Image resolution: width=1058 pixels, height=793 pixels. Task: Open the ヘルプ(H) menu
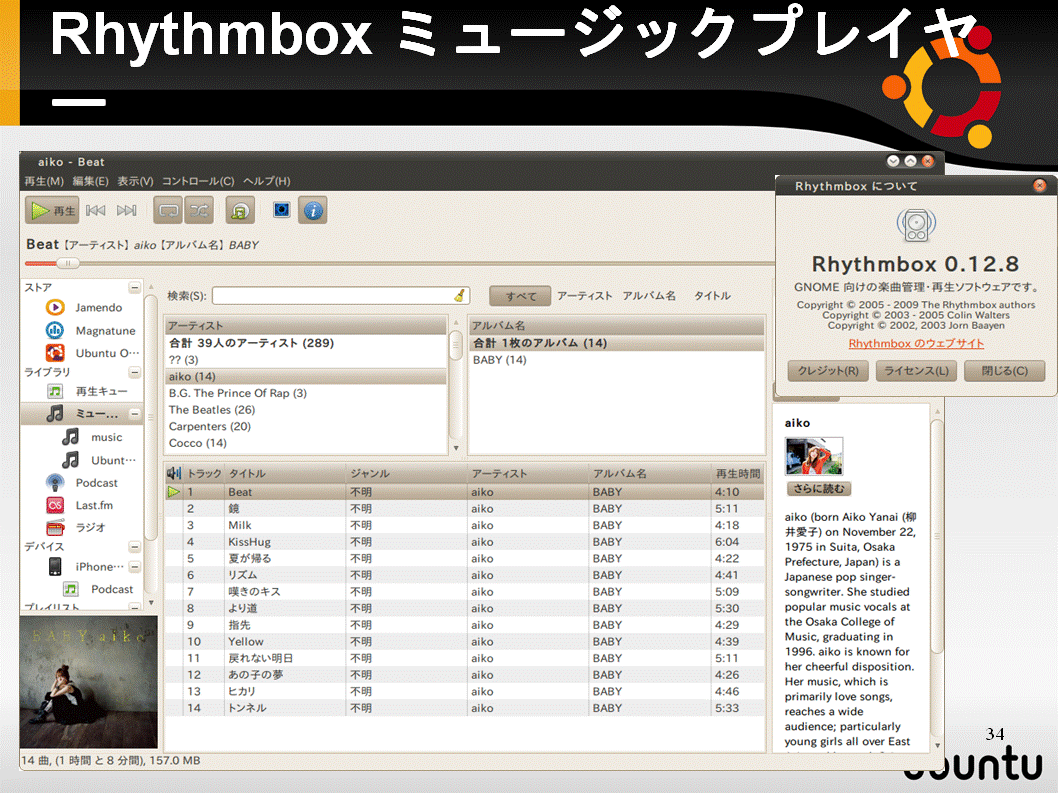[x=267, y=181]
